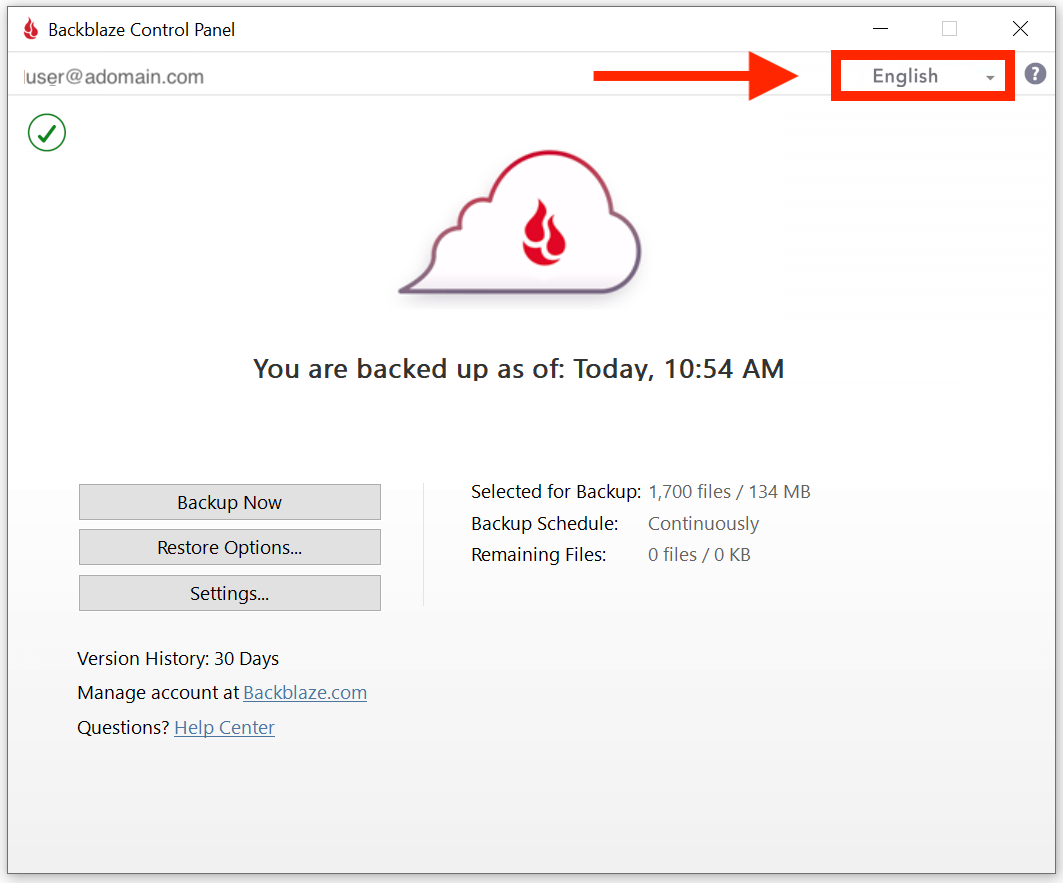Click the 1,700 files / 134 MB value
The image size is (1063, 883).
click(729, 492)
